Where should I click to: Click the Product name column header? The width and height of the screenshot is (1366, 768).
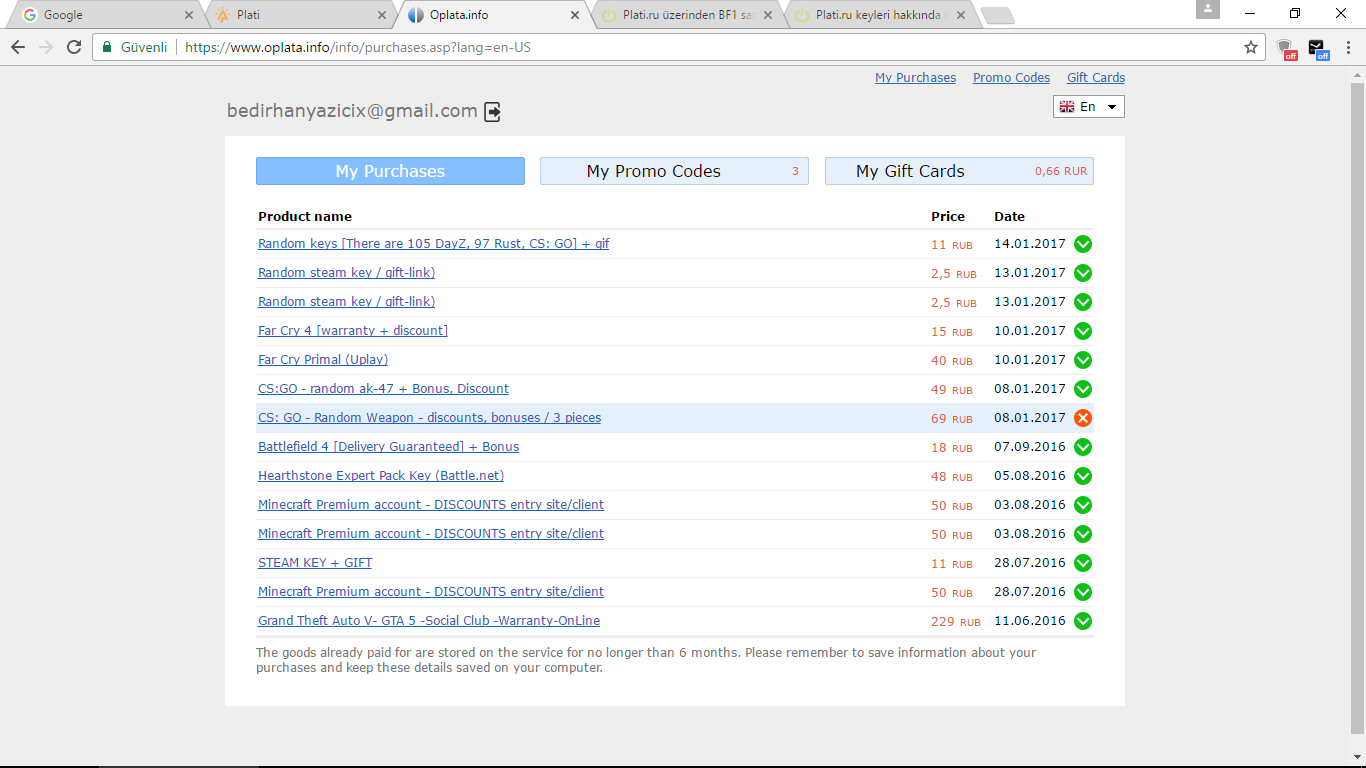tap(305, 216)
